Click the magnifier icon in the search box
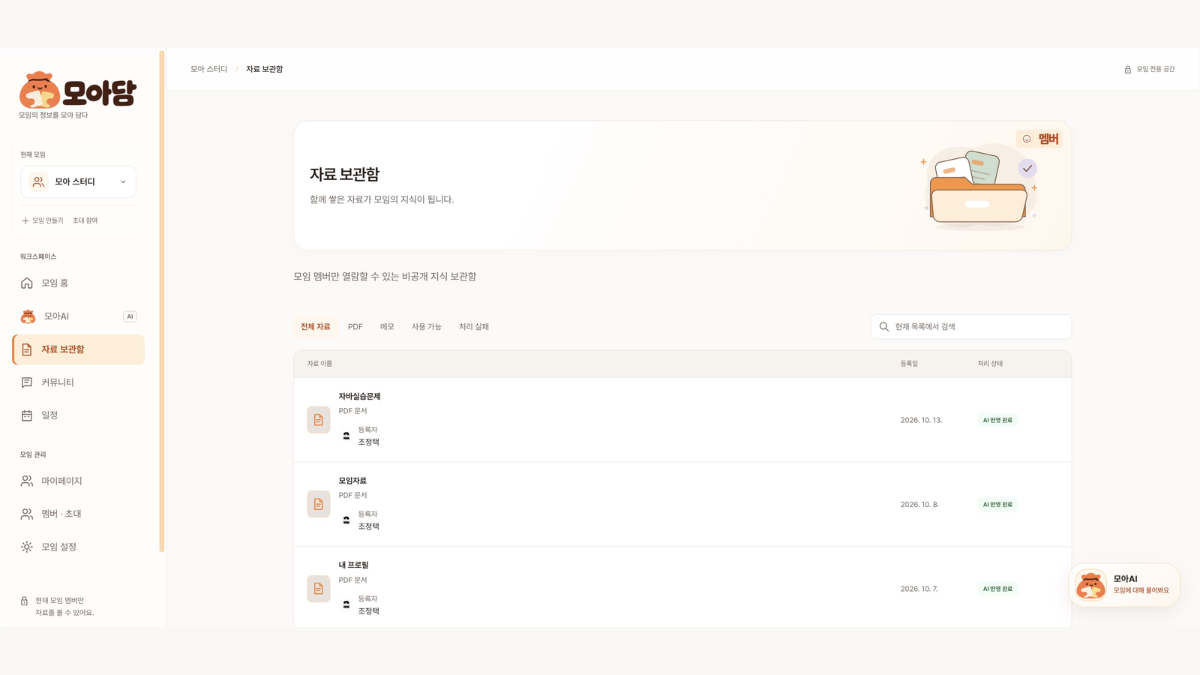Screen dimensions: 1200x675 (884, 327)
